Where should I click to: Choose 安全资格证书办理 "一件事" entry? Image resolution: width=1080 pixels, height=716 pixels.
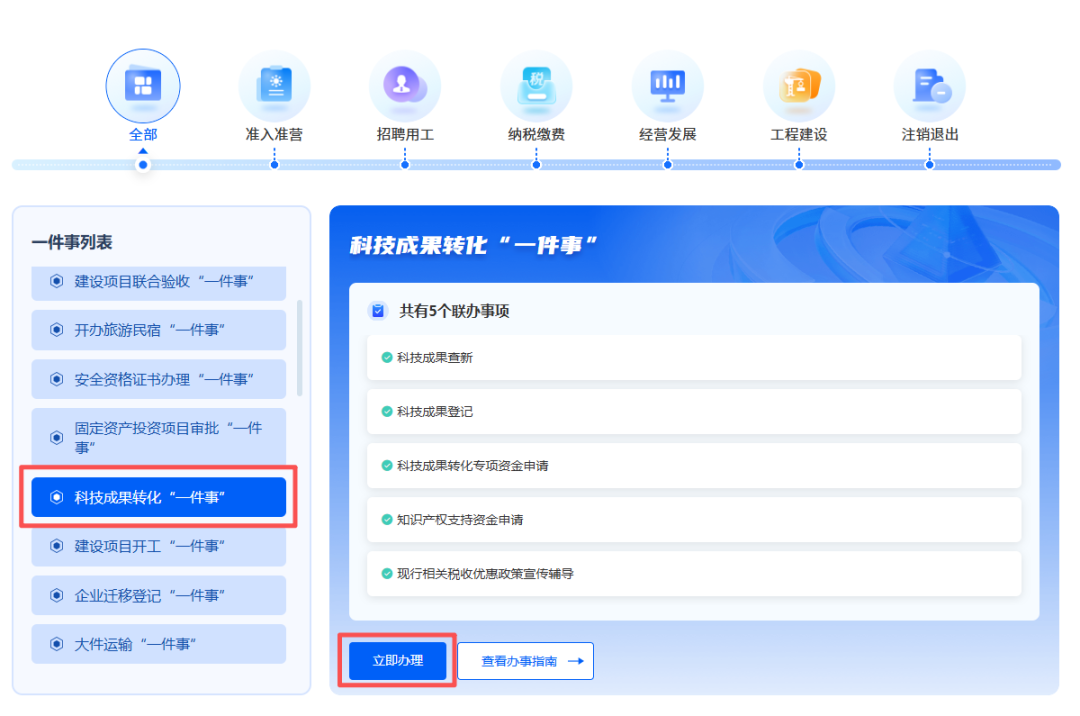pyautogui.click(x=158, y=379)
